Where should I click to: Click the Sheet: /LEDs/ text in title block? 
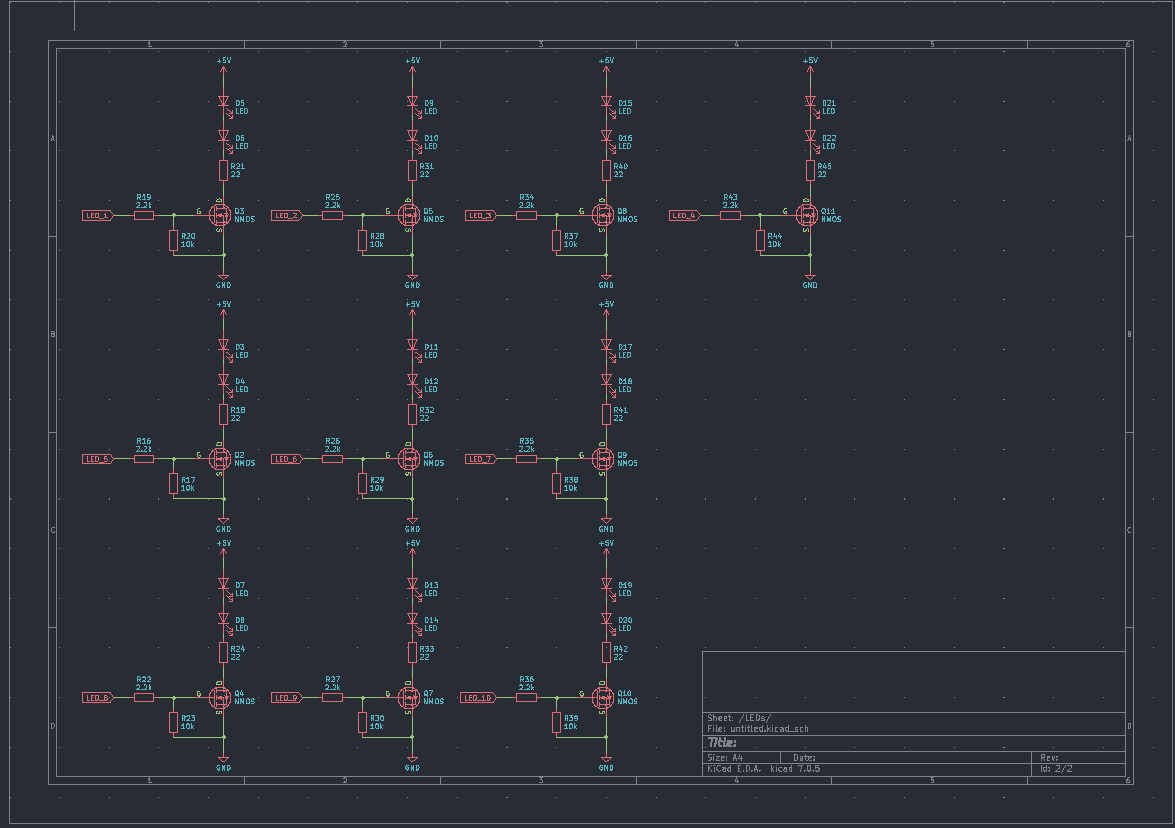coord(739,718)
